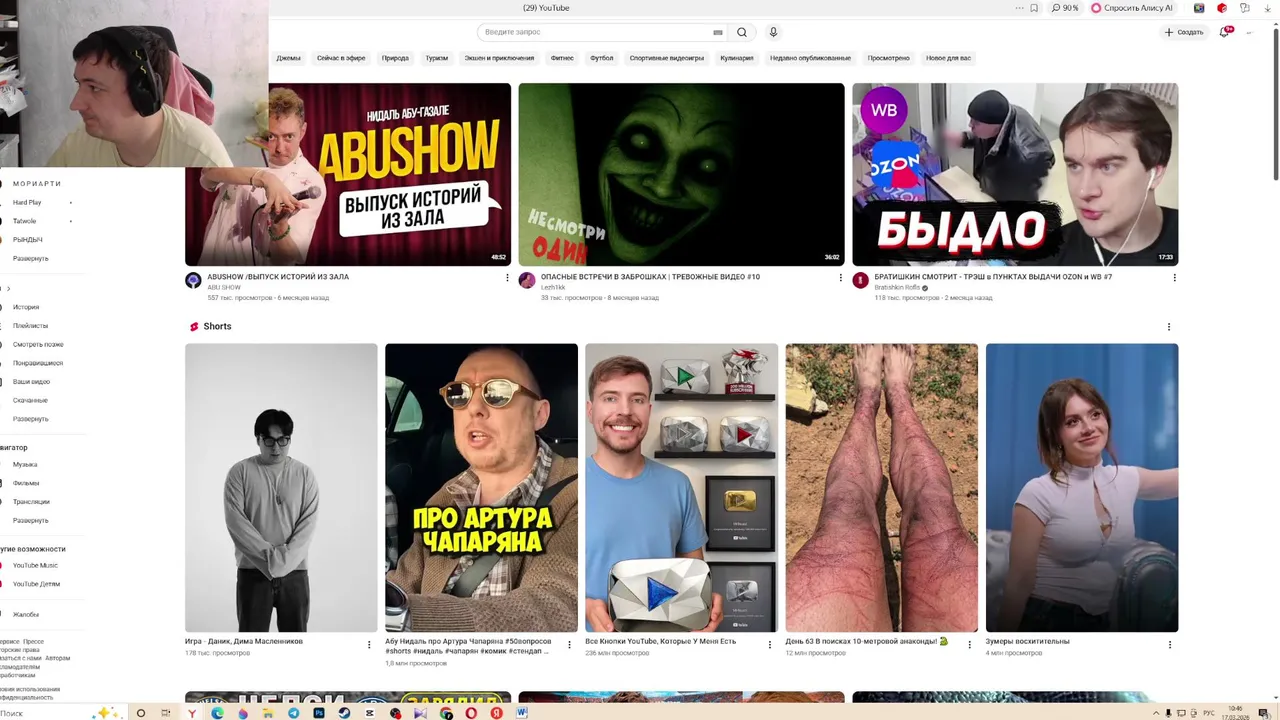Click the search magnifier button
Viewport: 1280px width, 720px height.
(741, 32)
